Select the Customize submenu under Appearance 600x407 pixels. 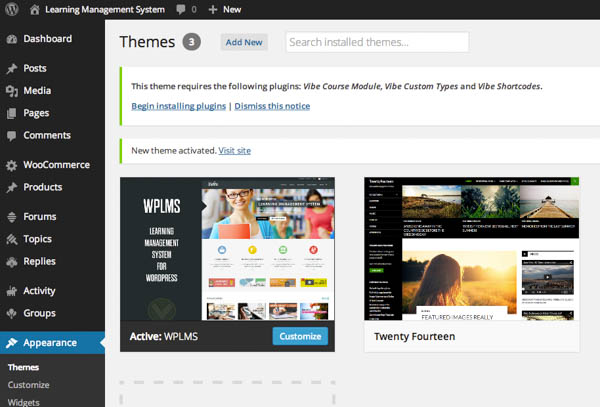29,385
